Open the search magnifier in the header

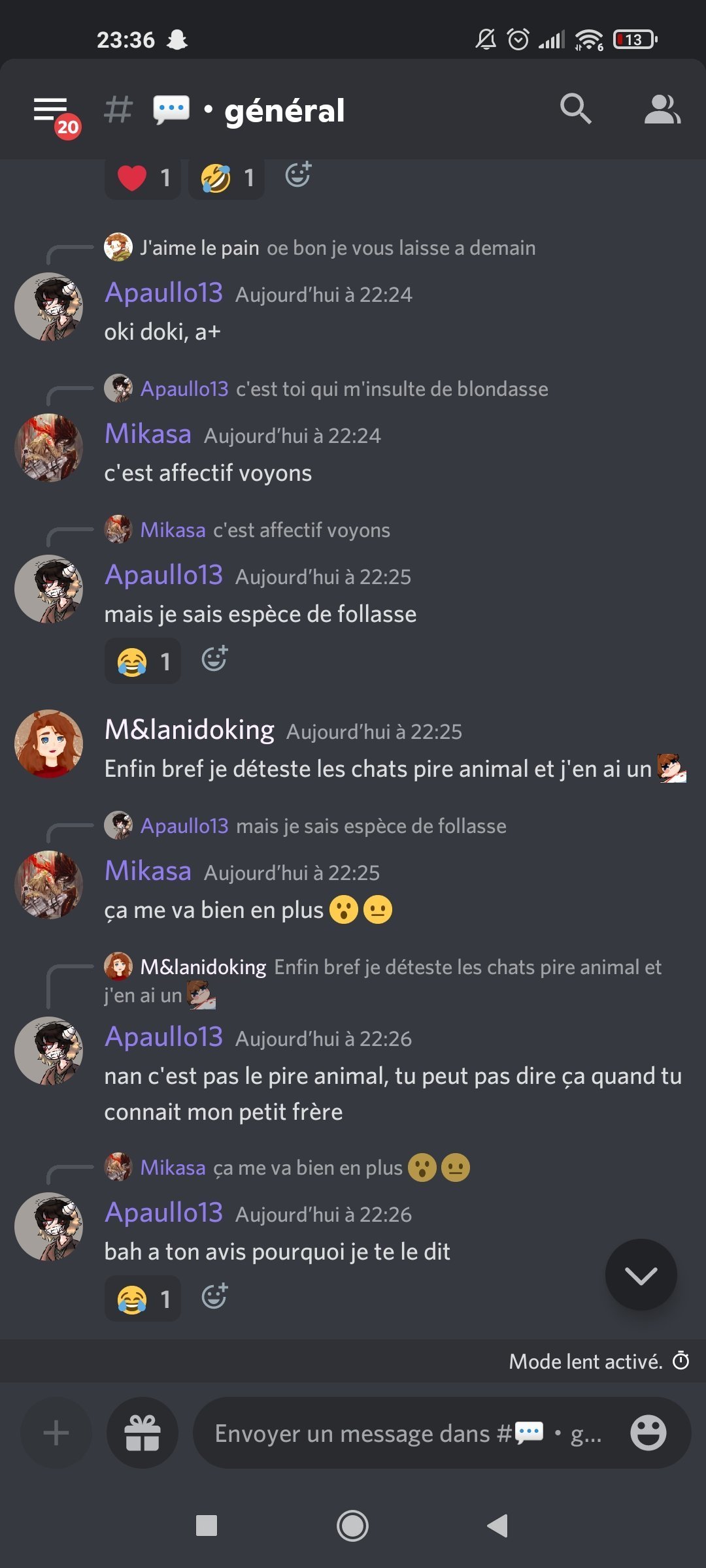575,109
